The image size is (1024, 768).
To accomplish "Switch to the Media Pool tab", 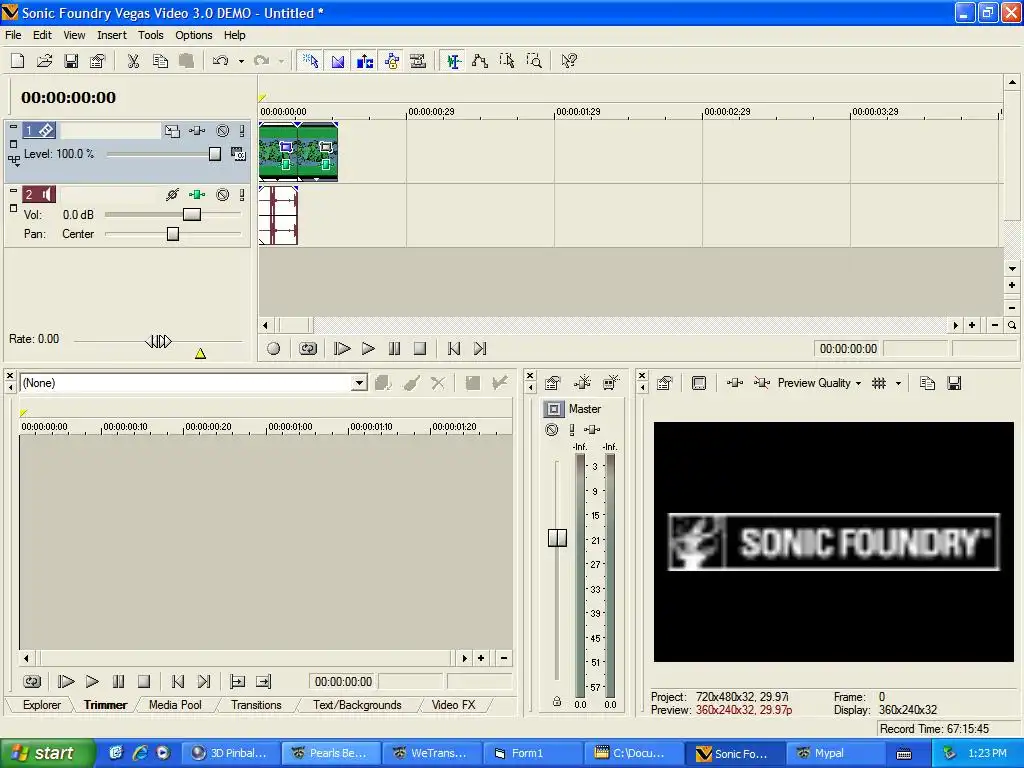I will (x=175, y=705).
